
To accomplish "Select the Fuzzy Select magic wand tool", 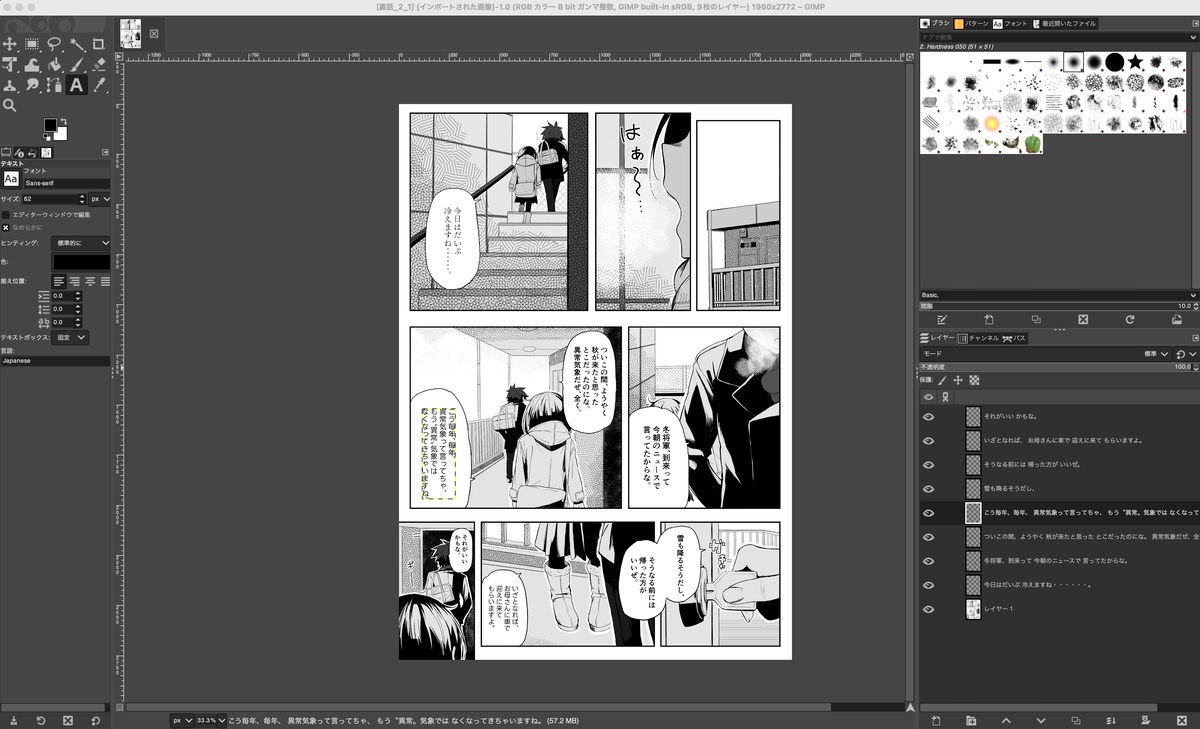I will [76, 44].
